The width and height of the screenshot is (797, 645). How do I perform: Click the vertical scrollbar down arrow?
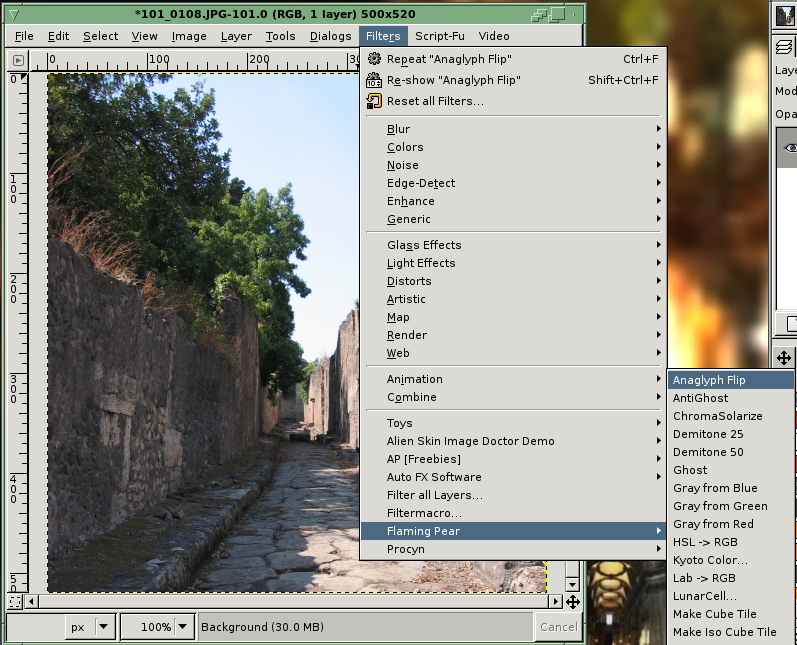click(x=572, y=585)
